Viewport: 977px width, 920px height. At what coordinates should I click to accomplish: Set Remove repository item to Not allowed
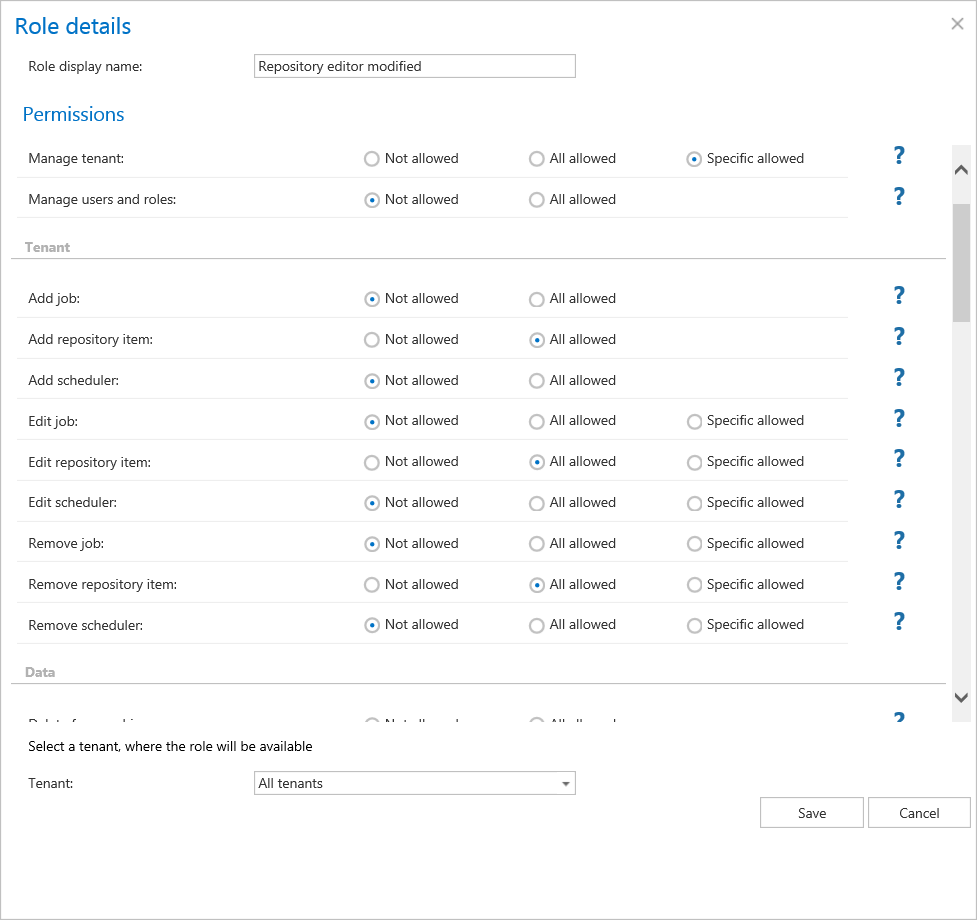[x=372, y=585]
